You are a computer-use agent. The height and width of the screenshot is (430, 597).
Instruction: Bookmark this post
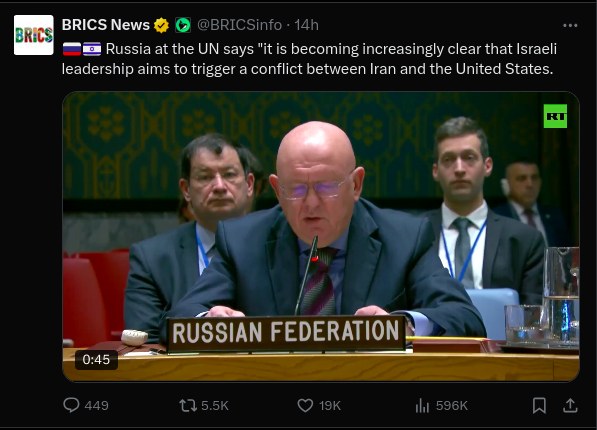coord(539,405)
